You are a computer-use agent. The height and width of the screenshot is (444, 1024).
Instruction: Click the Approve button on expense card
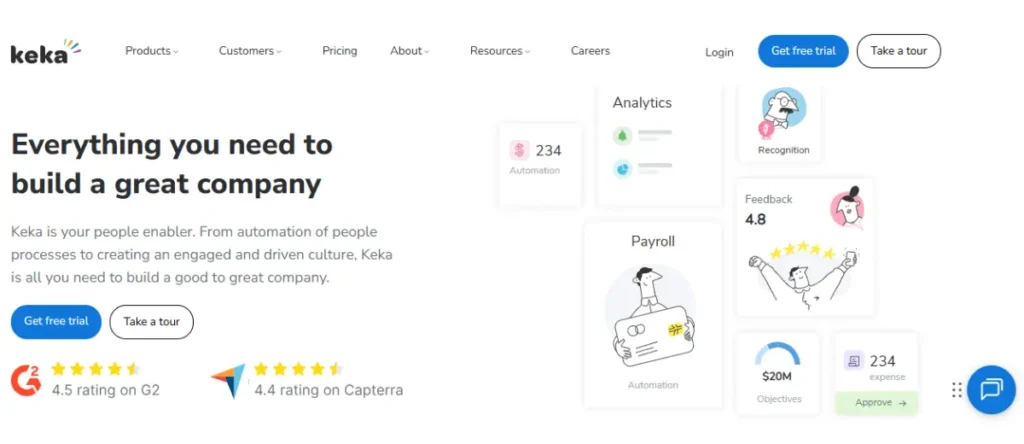tap(876, 403)
